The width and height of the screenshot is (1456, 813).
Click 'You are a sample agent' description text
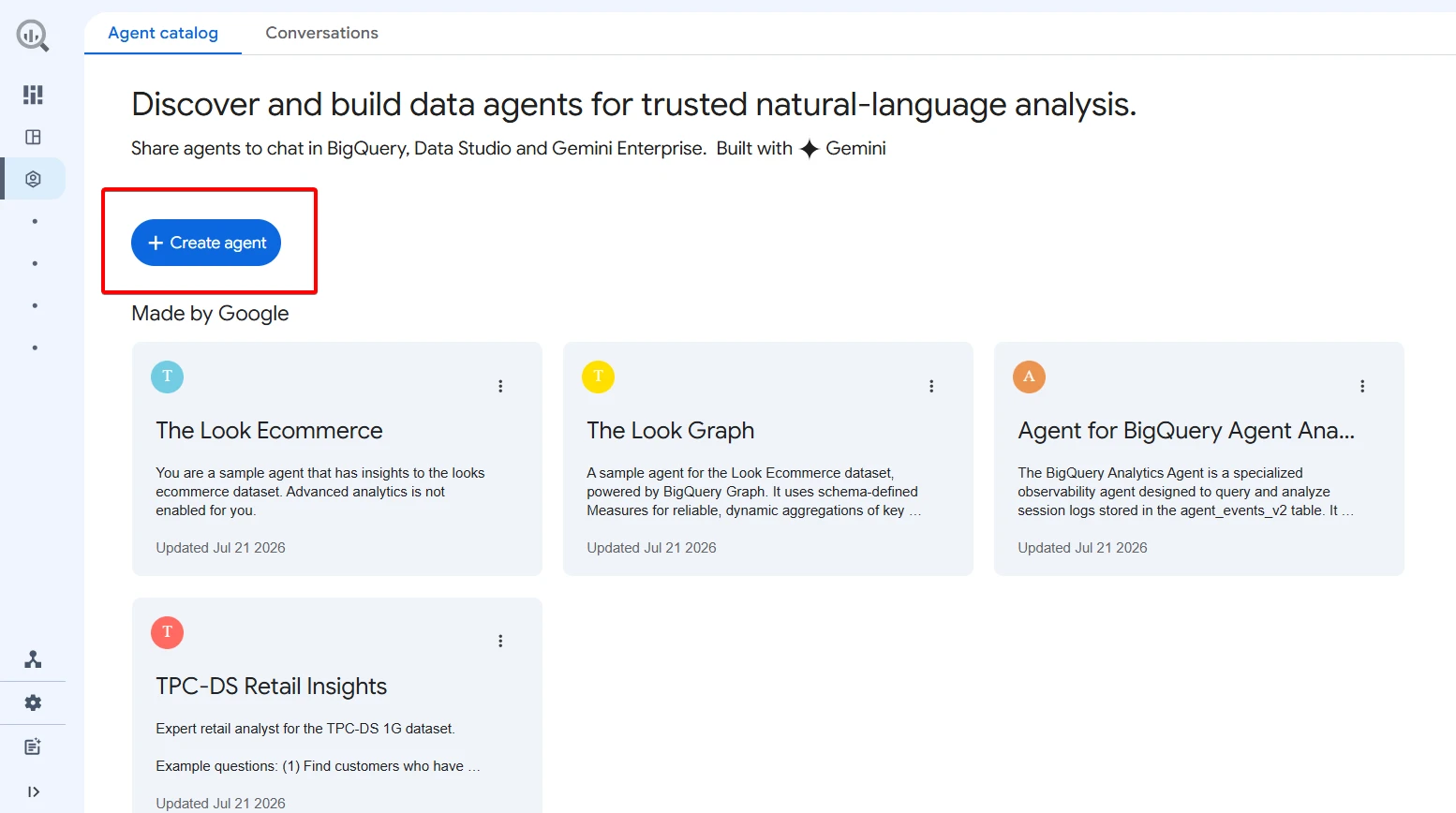320,492
